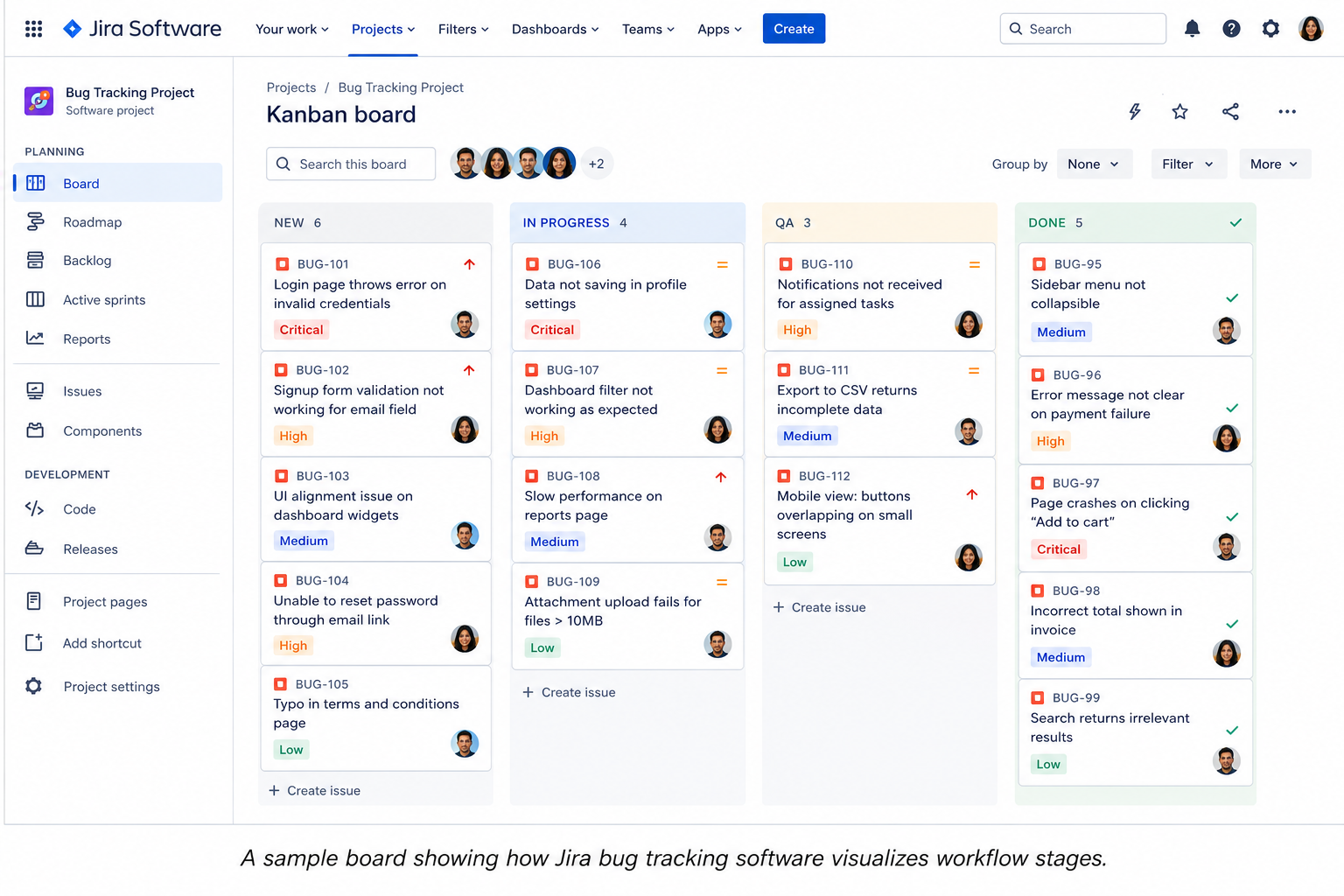This screenshot has height=896, width=1344.
Task: Open the settings gear in top bar
Action: (x=1270, y=29)
